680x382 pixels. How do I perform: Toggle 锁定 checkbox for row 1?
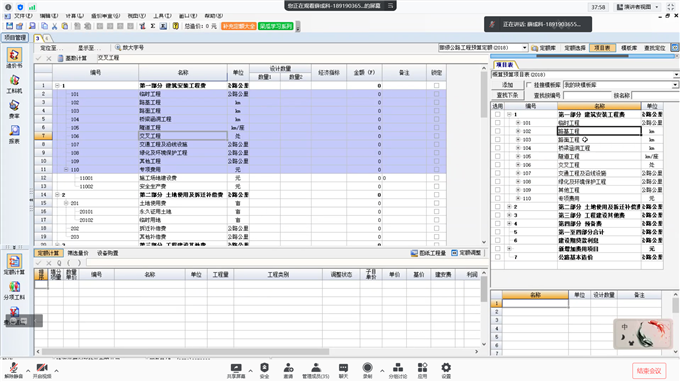click(x=436, y=85)
